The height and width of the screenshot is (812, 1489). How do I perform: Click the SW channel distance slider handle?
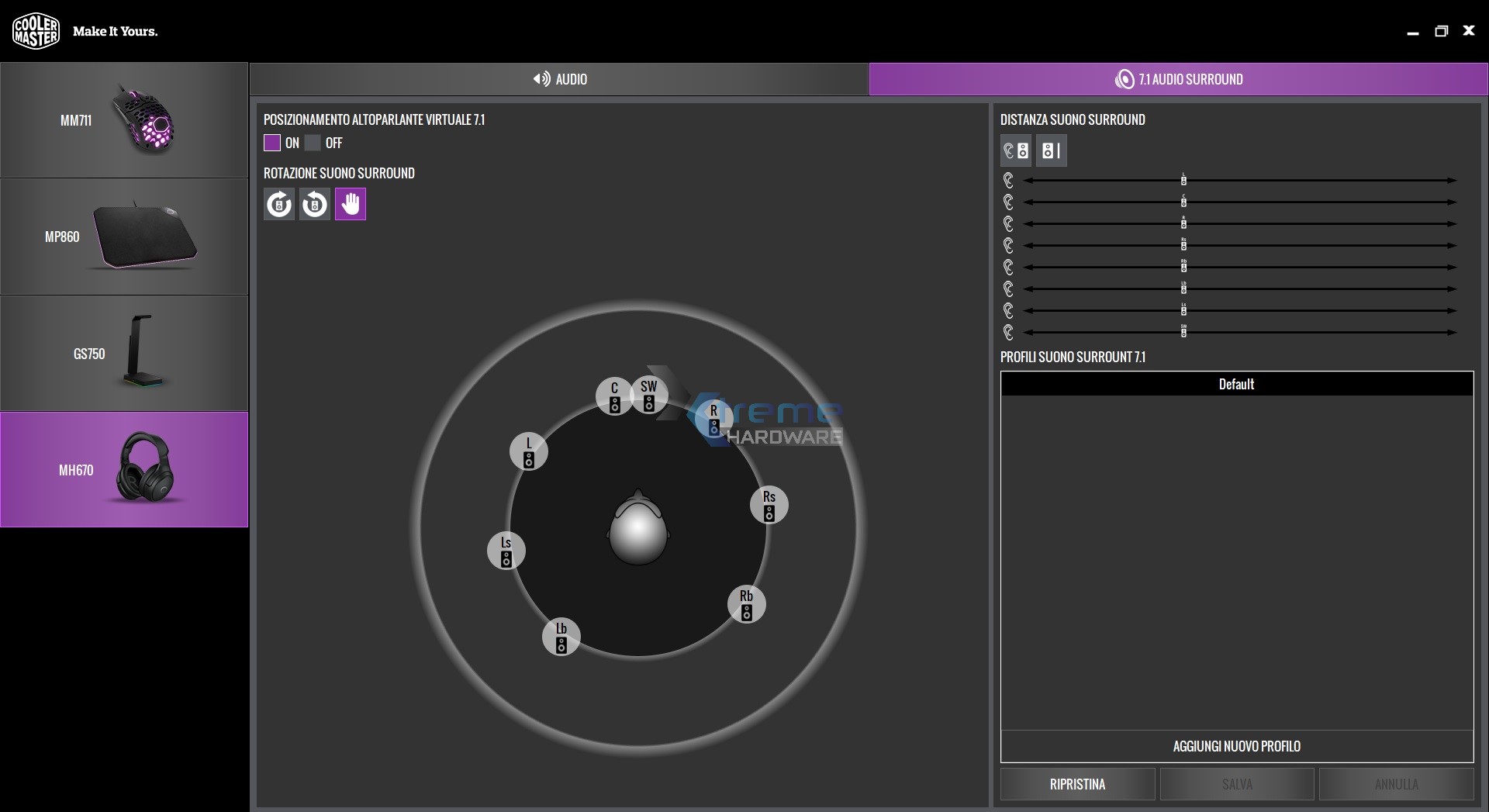point(1183,332)
